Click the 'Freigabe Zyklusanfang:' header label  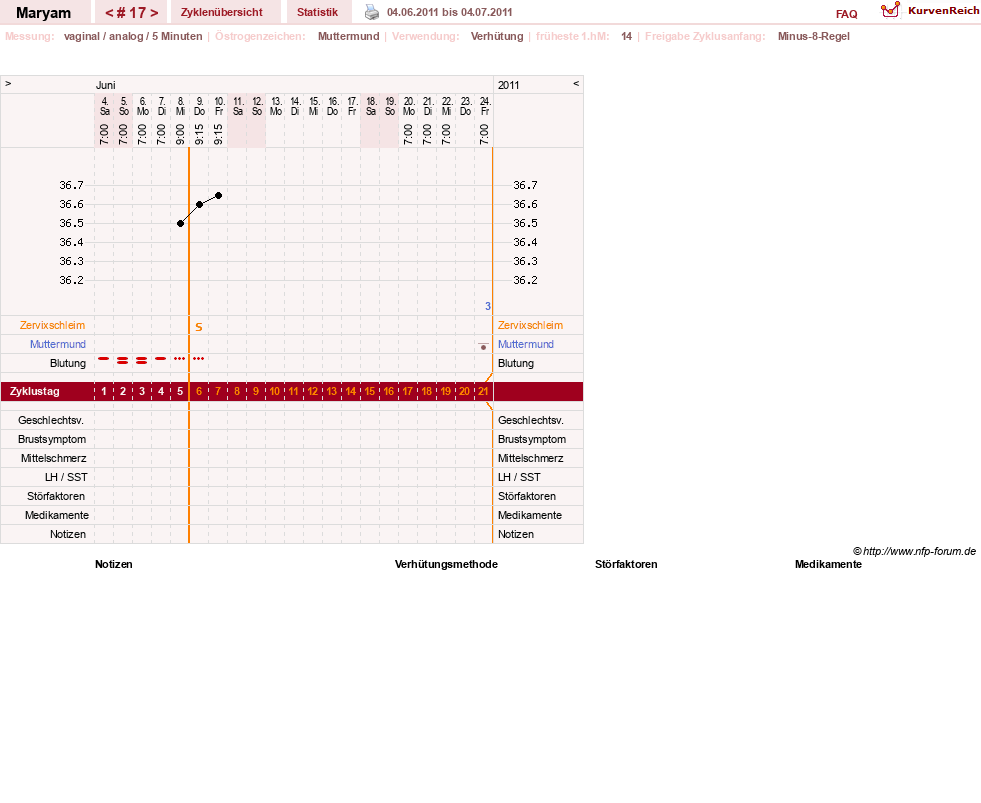(x=705, y=36)
